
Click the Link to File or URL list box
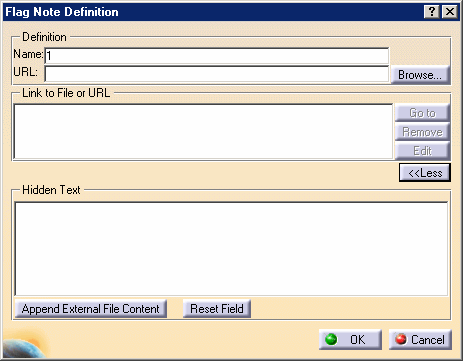(203, 132)
